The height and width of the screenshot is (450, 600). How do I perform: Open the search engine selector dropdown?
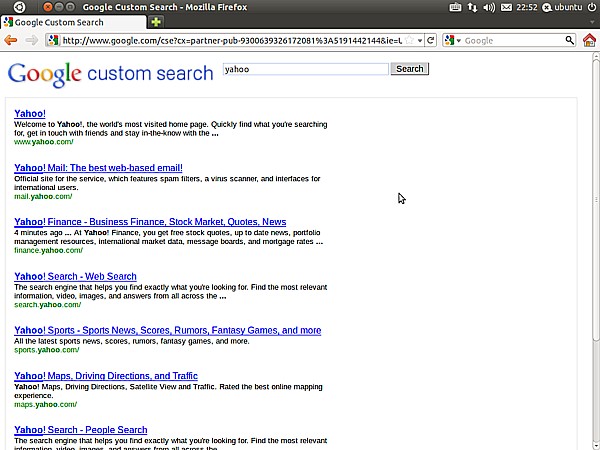point(458,40)
